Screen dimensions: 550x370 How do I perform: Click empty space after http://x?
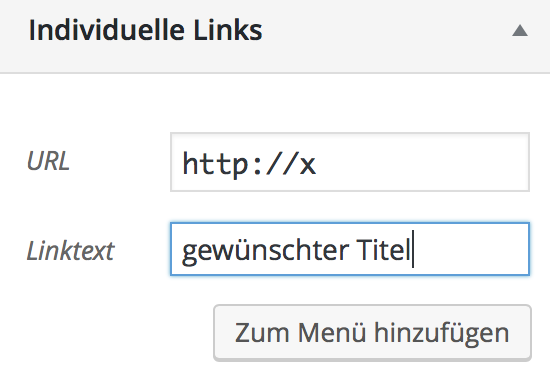(421, 162)
